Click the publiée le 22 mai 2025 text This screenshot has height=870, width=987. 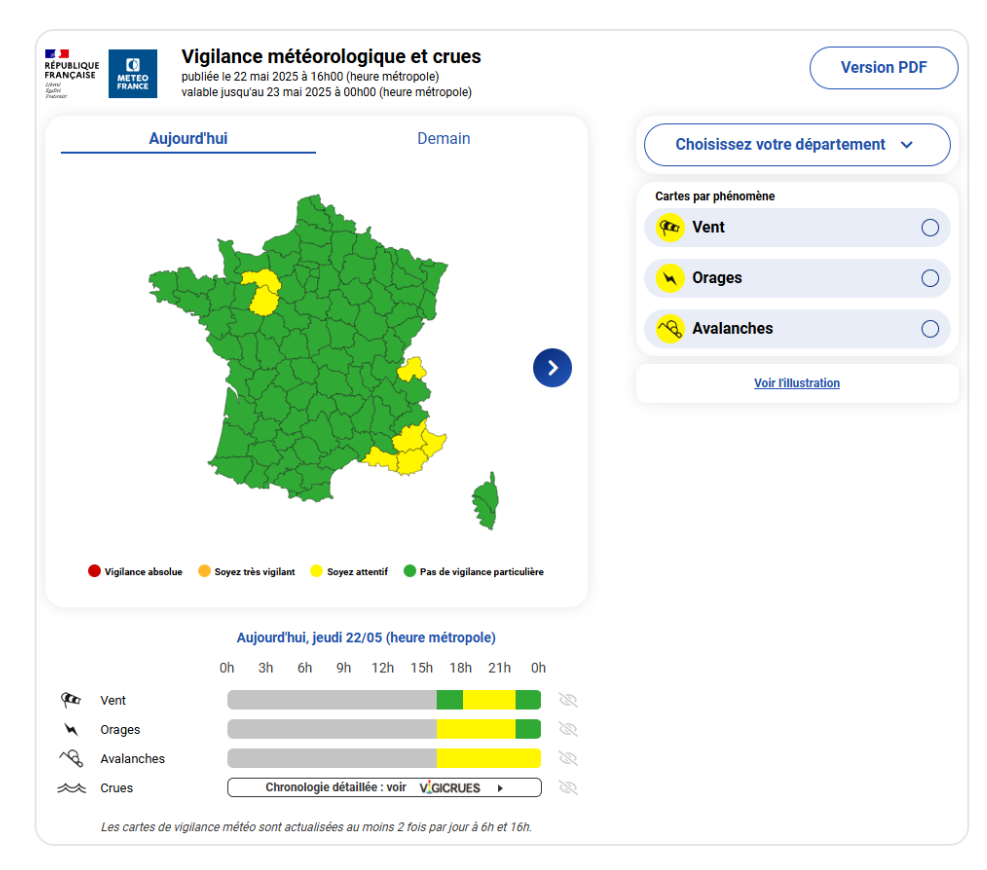click(310, 77)
